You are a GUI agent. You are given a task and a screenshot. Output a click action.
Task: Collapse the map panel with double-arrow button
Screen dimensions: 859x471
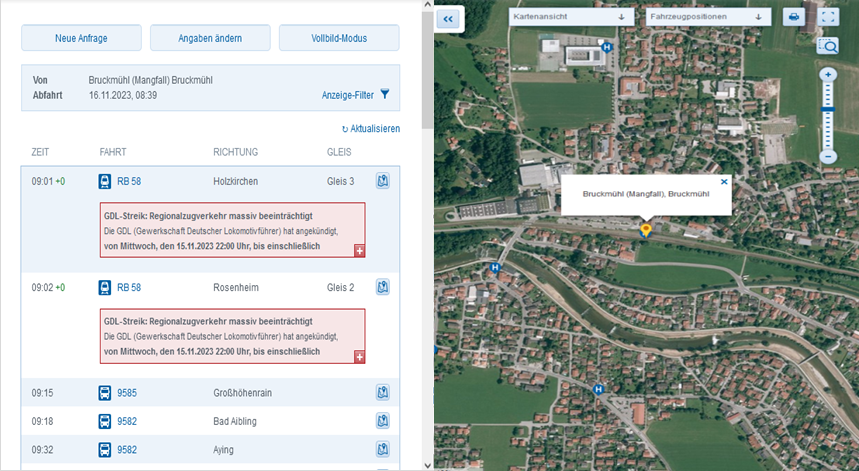coord(448,17)
